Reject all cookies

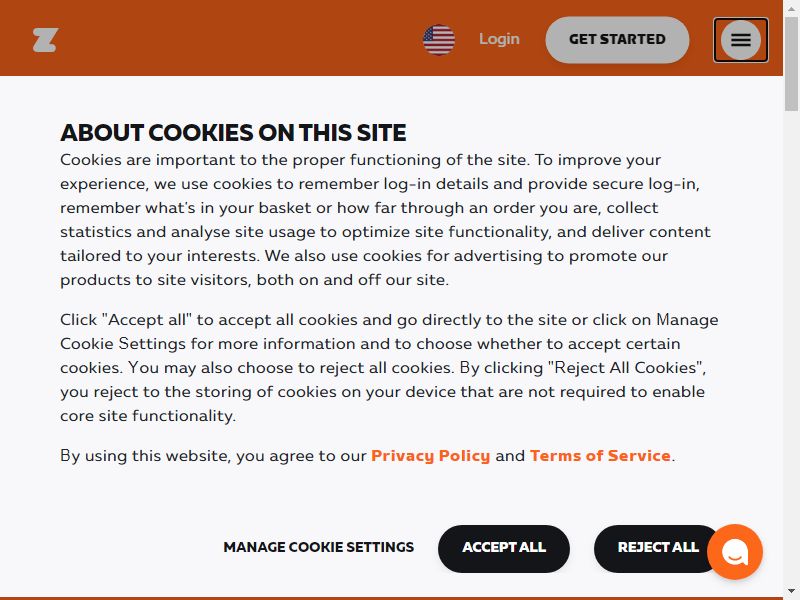coord(658,548)
